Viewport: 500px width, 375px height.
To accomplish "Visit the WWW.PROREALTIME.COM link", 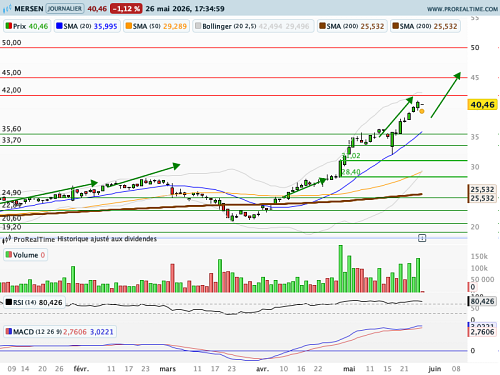I will pos(462,9).
